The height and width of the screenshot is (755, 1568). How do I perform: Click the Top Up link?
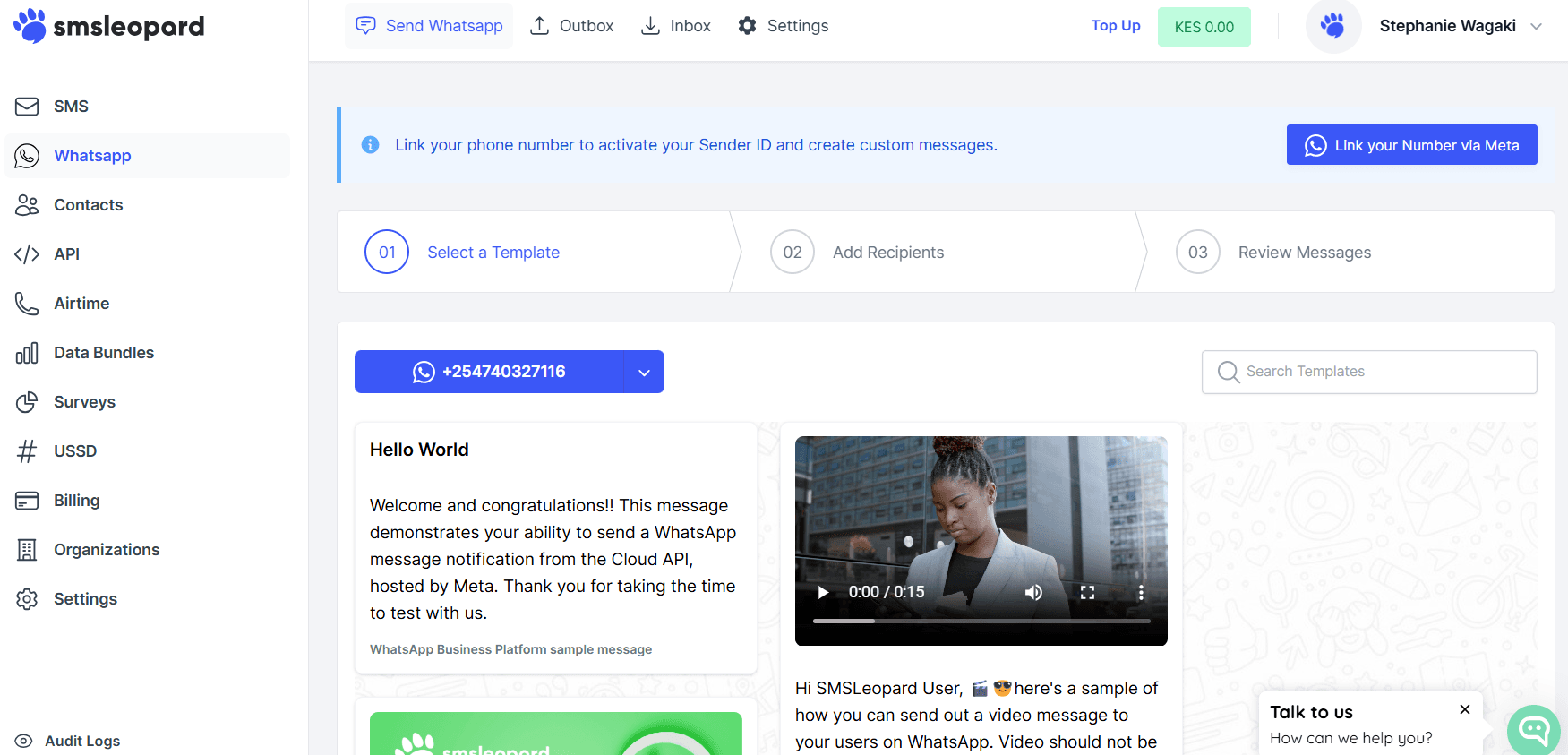pyautogui.click(x=1116, y=26)
